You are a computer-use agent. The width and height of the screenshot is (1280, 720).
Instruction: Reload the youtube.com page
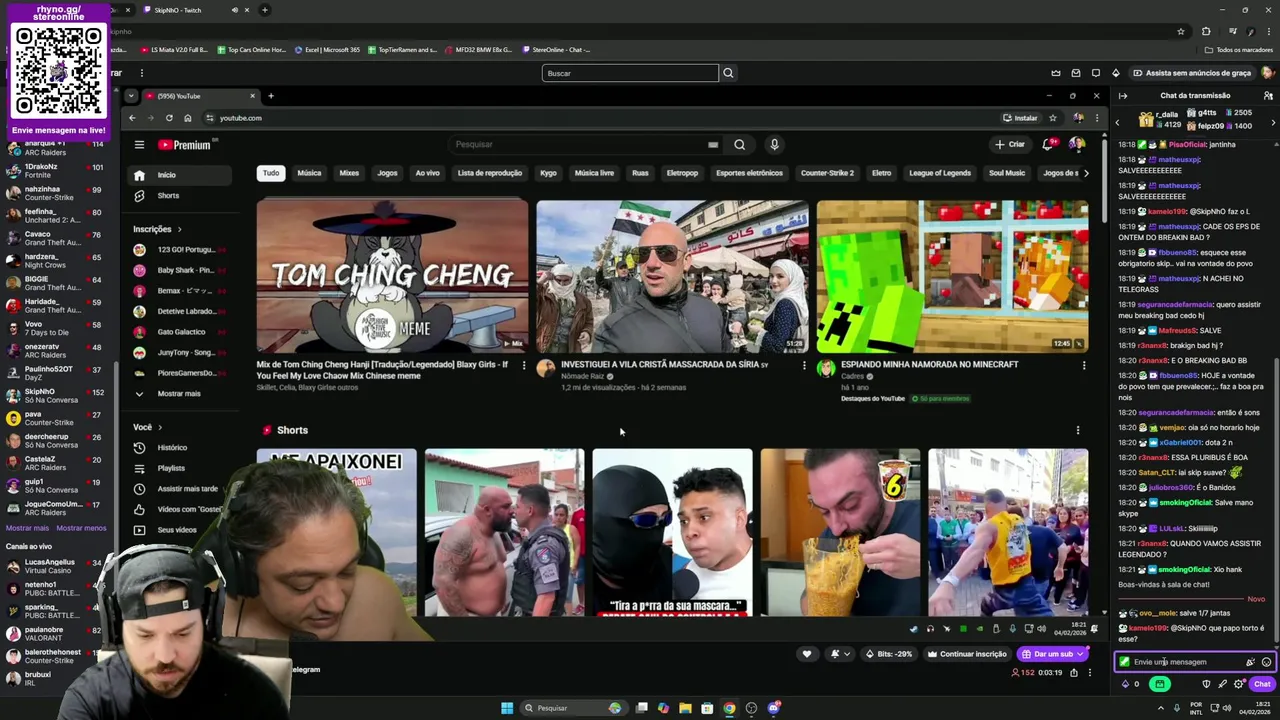pyautogui.click(x=169, y=118)
